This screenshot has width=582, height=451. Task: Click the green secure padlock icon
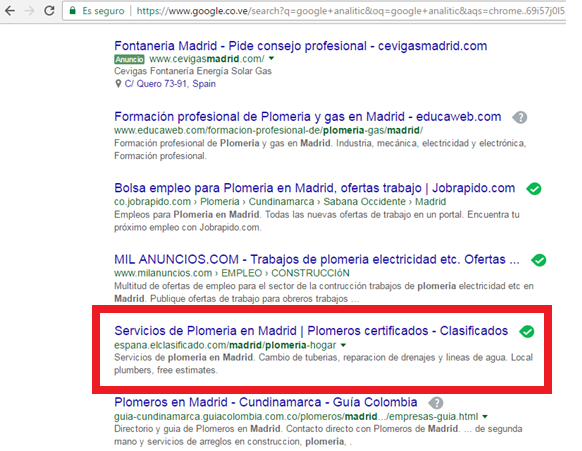coord(73,10)
